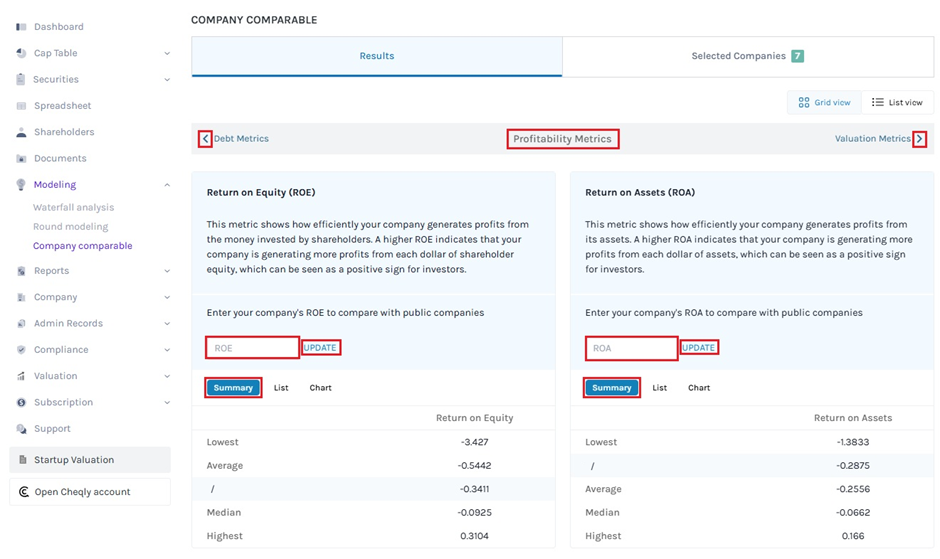Click into the ROE input field

pos(252,348)
